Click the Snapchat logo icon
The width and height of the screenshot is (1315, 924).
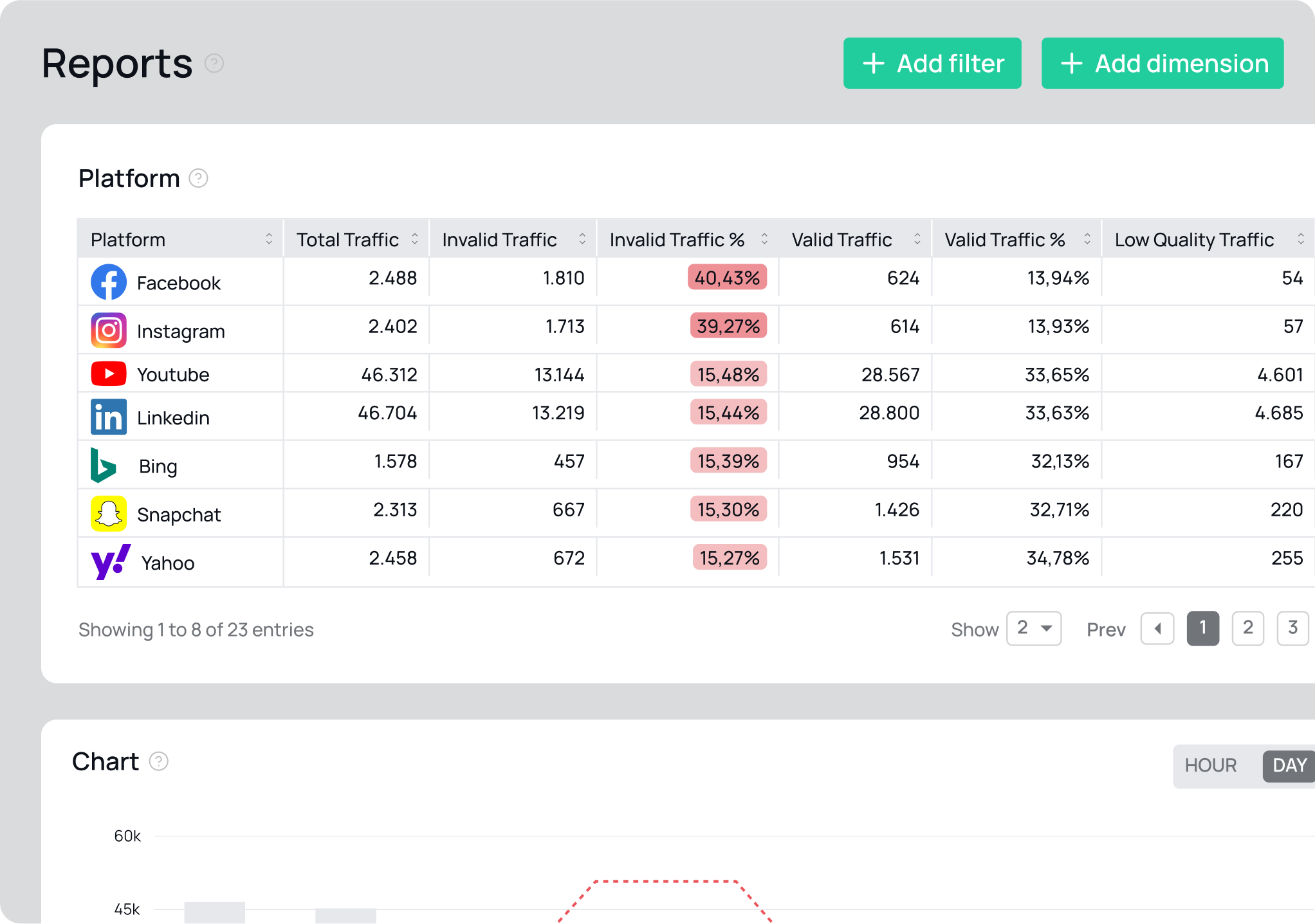pyautogui.click(x=109, y=514)
